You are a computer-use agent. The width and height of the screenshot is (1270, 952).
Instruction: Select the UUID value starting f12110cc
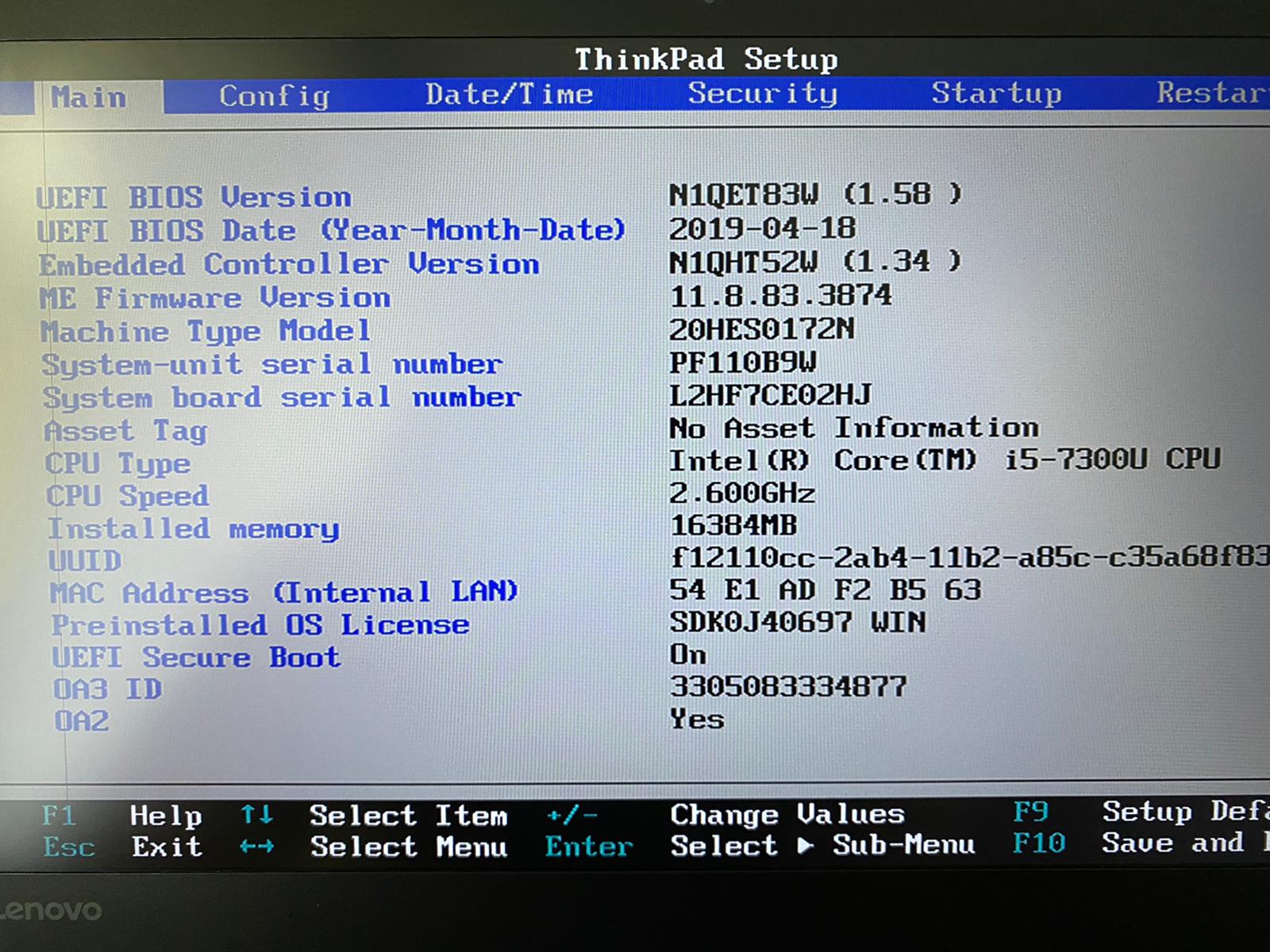[969, 557]
